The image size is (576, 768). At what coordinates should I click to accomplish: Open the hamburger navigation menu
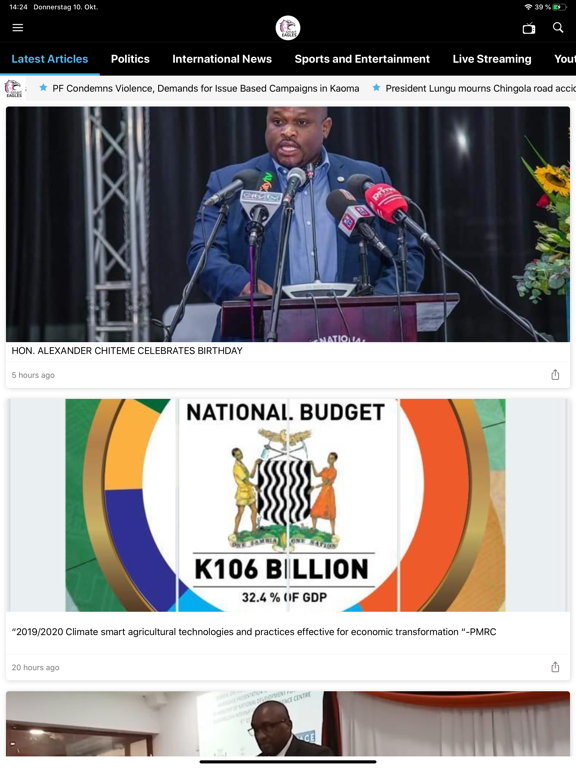tap(18, 27)
